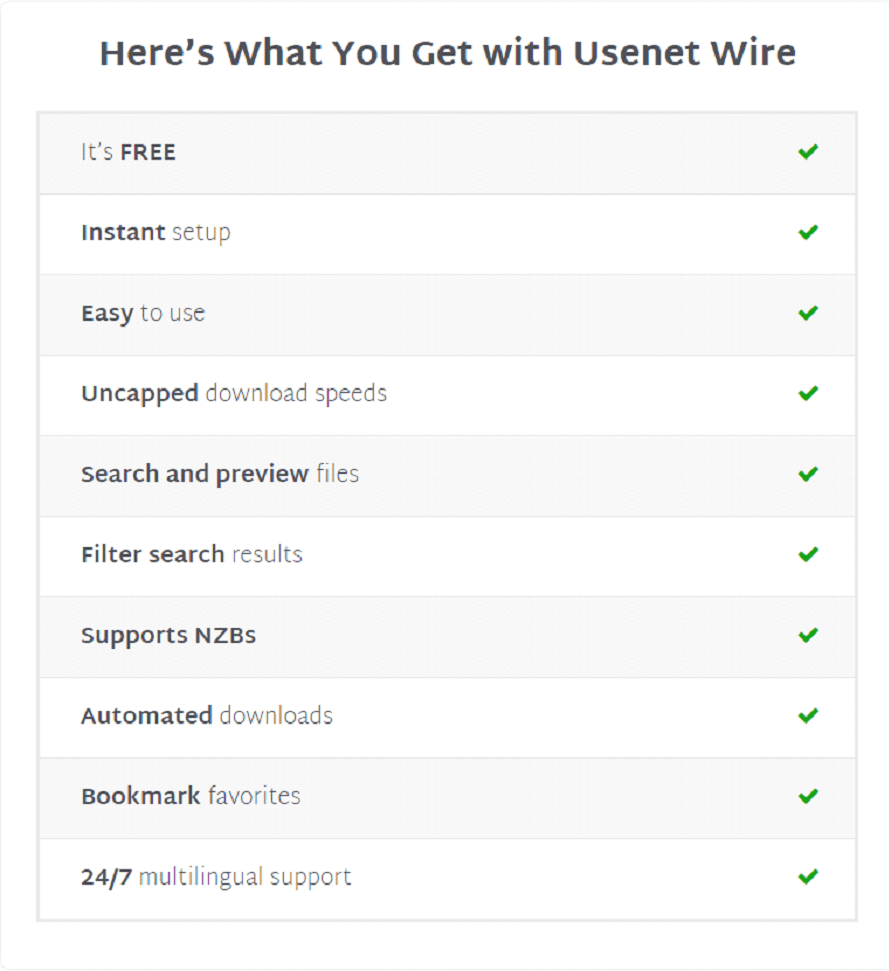Click the "It's FREE" feature text
Screen dimensions: 889x971
click(x=128, y=153)
